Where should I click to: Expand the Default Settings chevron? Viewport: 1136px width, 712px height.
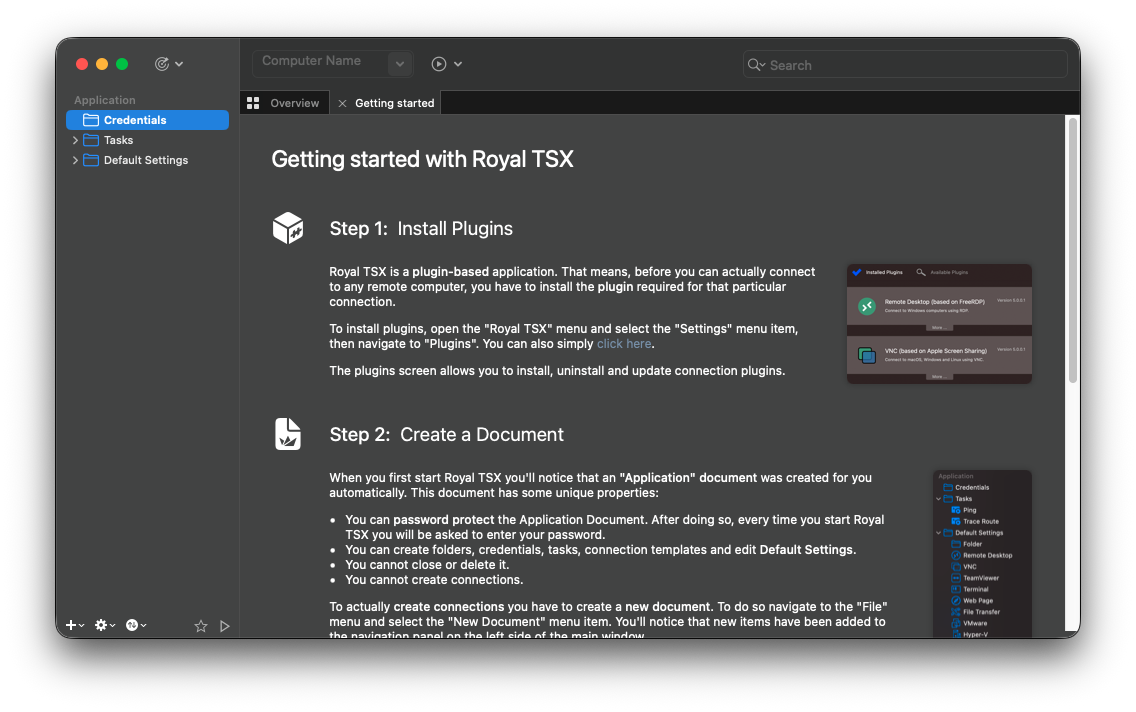tap(75, 161)
